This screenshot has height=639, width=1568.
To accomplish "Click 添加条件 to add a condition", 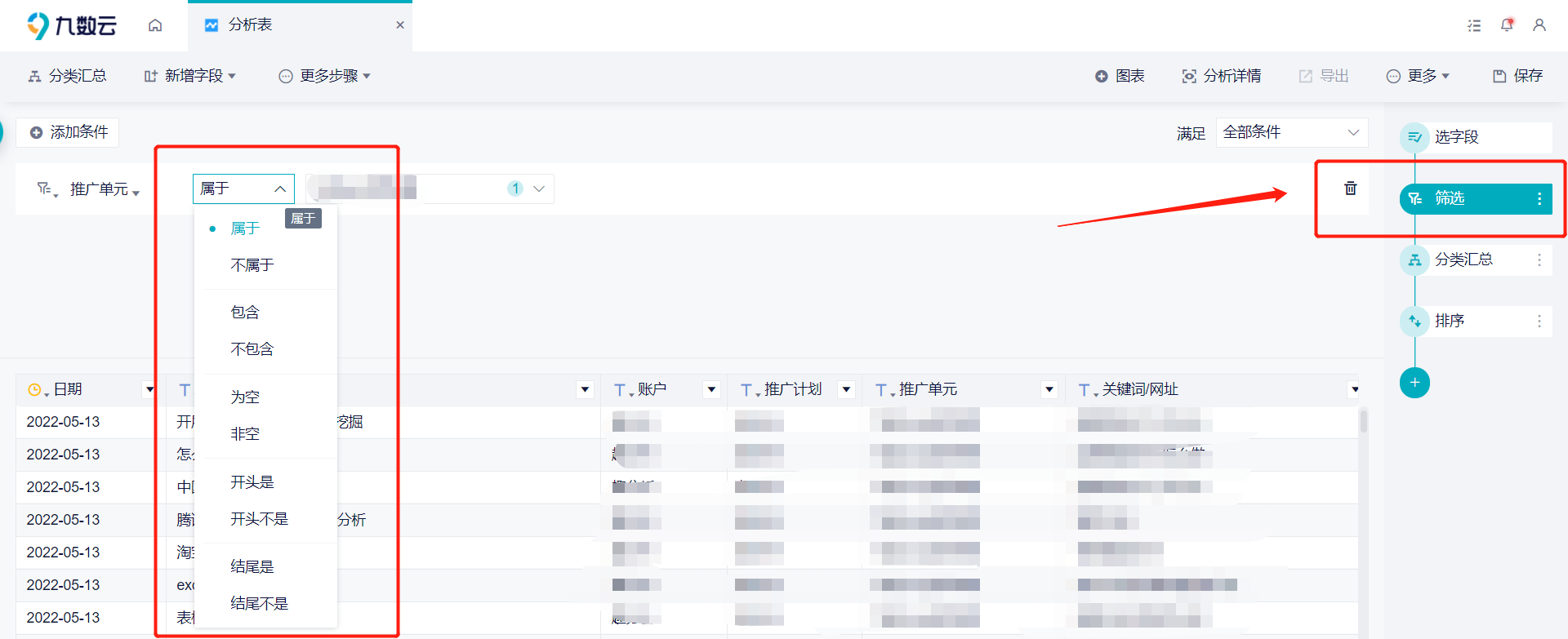I will click(x=69, y=132).
